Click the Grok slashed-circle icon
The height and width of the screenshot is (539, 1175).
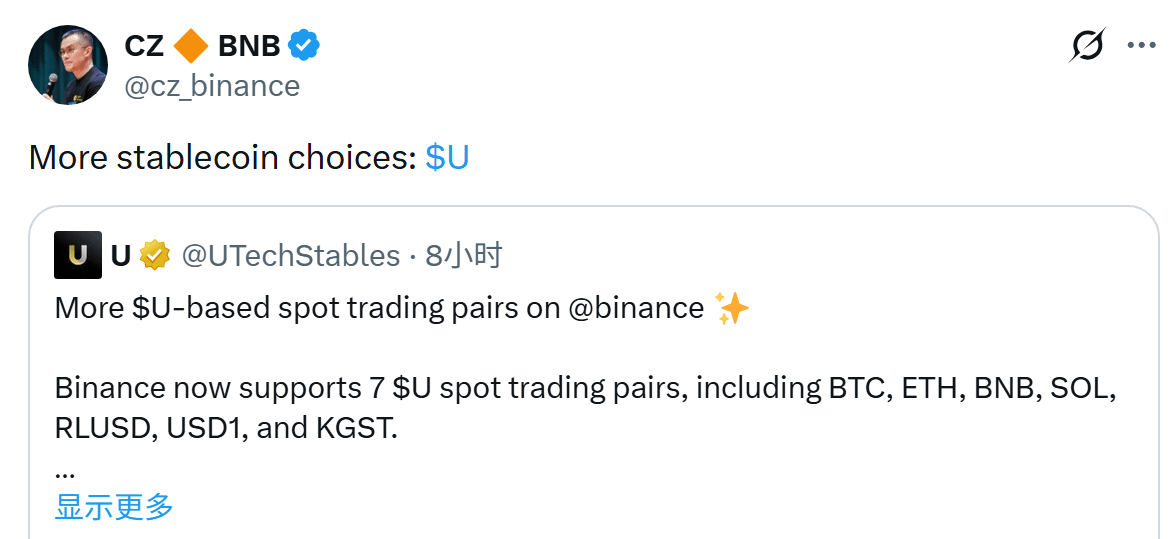pos(1087,46)
